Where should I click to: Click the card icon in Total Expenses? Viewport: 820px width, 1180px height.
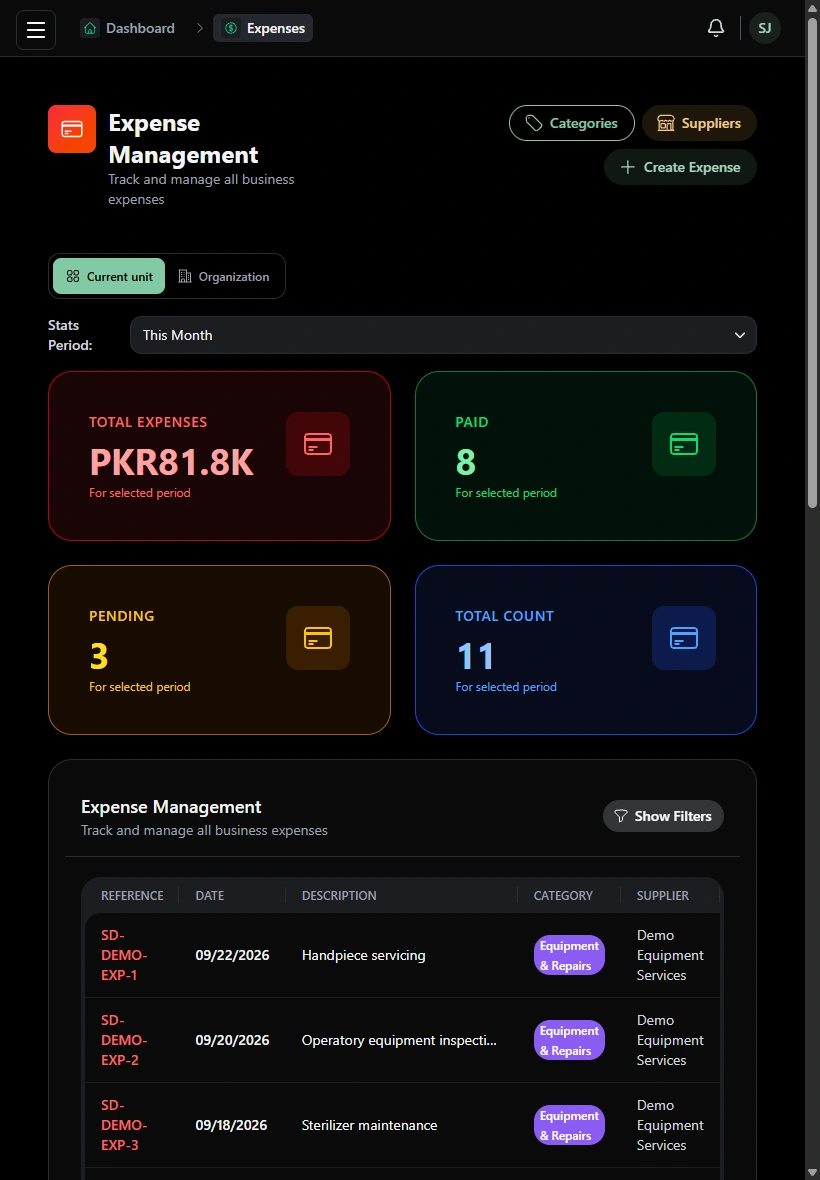coord(317,444)
